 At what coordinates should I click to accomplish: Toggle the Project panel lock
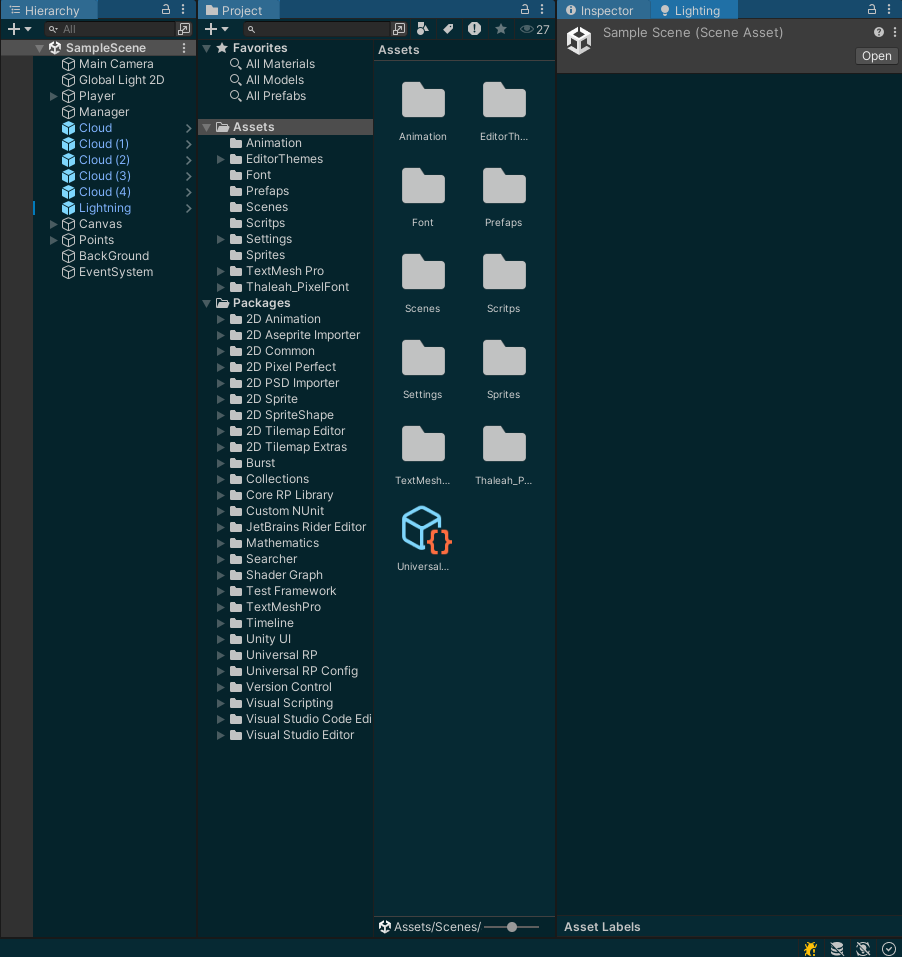(524, 9)
